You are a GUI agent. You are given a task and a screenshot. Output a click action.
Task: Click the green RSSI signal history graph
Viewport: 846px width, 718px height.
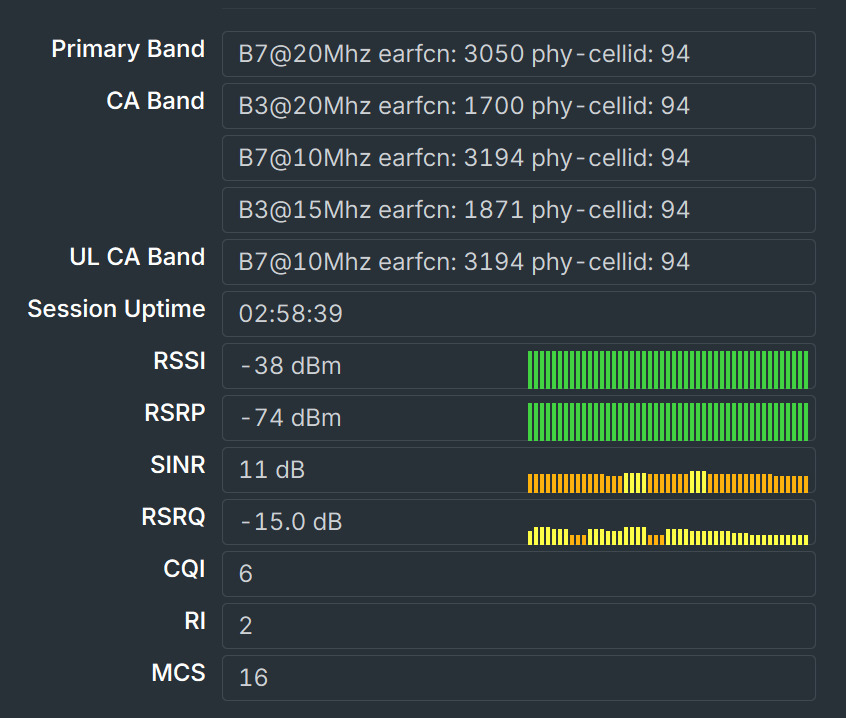pos(668,370)
